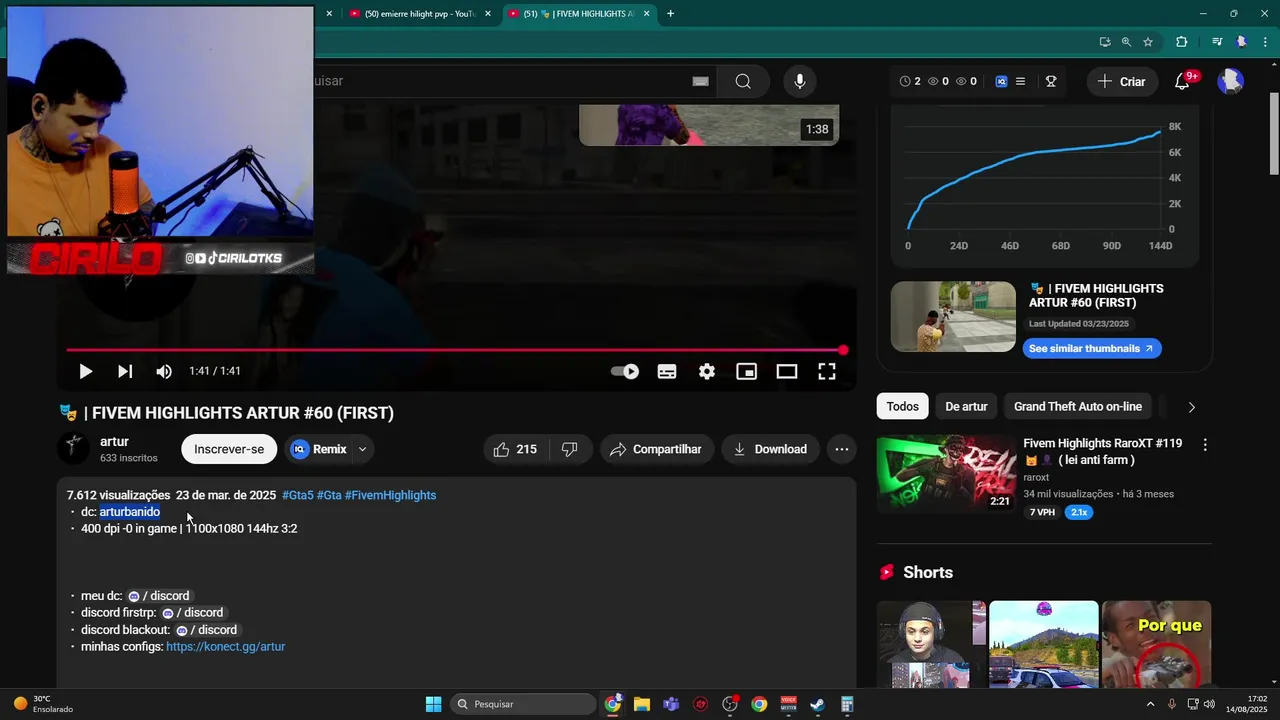This screenshot has height=720, width=1280.
Task: Click vidIQ blue logo icon
Action: 1001,81
